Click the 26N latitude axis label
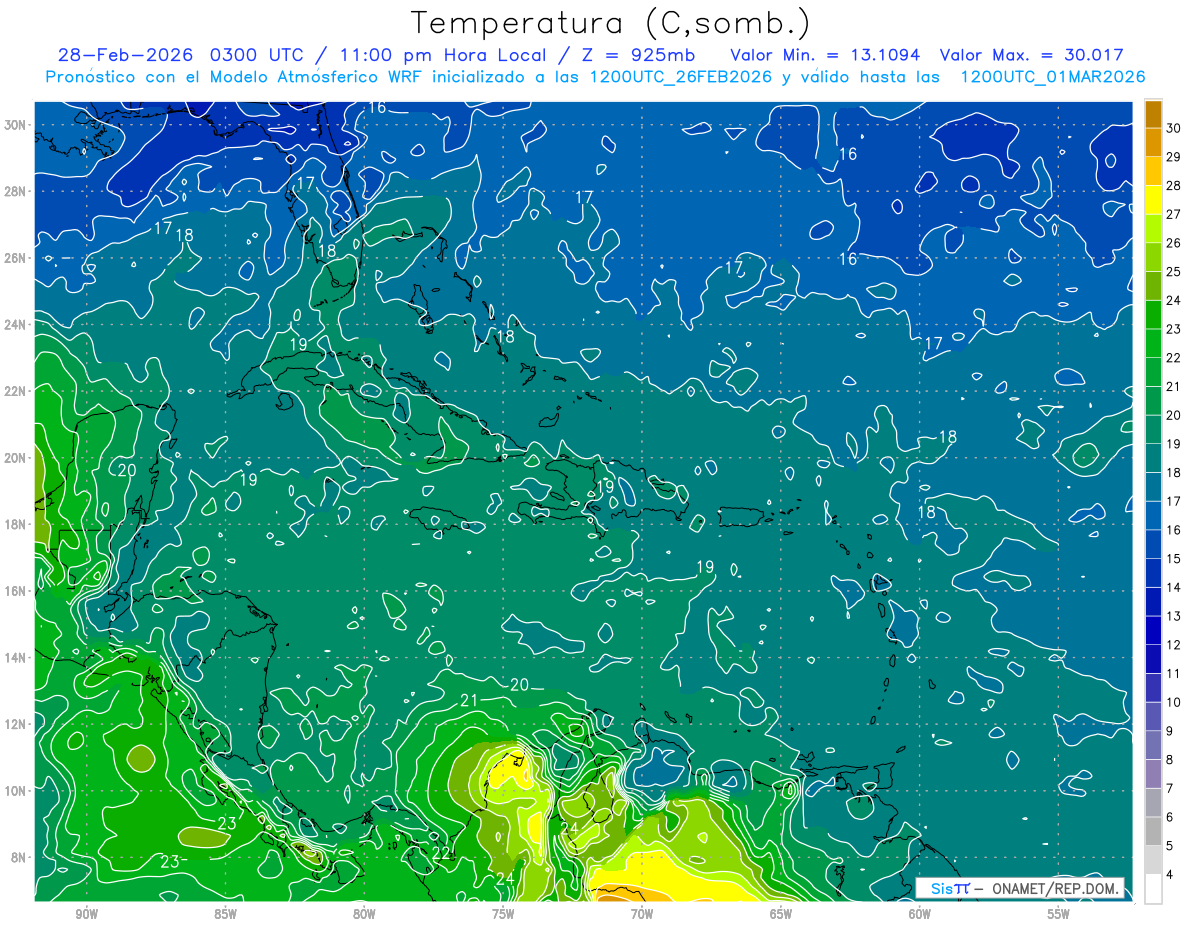Screen dimensions: 1200x927 (x=16, y=258)
